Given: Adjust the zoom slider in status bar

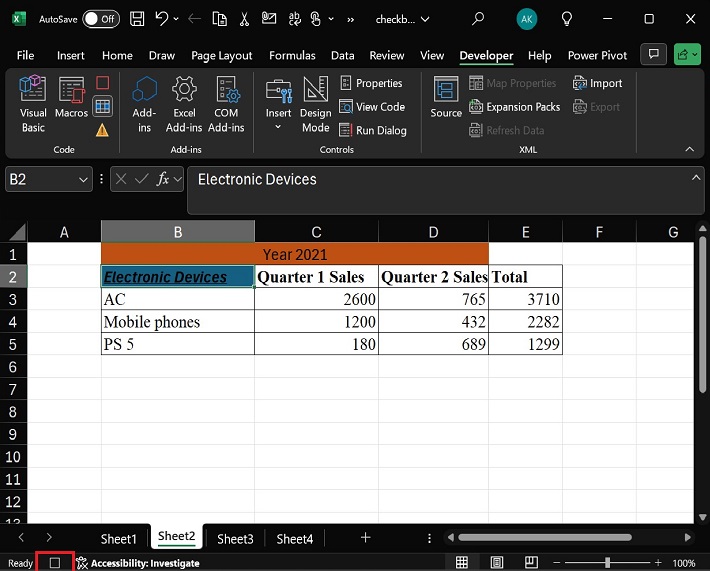Looking at the screenshot, I should (x=607, y=563).
